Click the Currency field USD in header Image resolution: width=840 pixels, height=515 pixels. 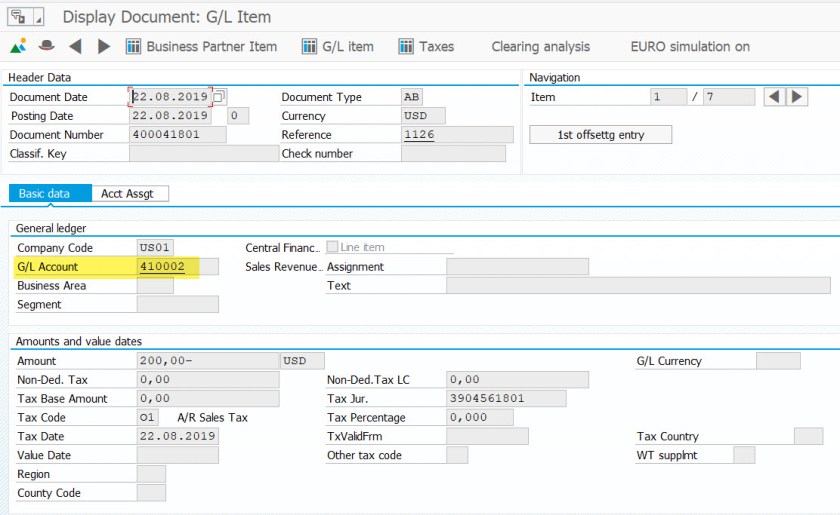423,116
